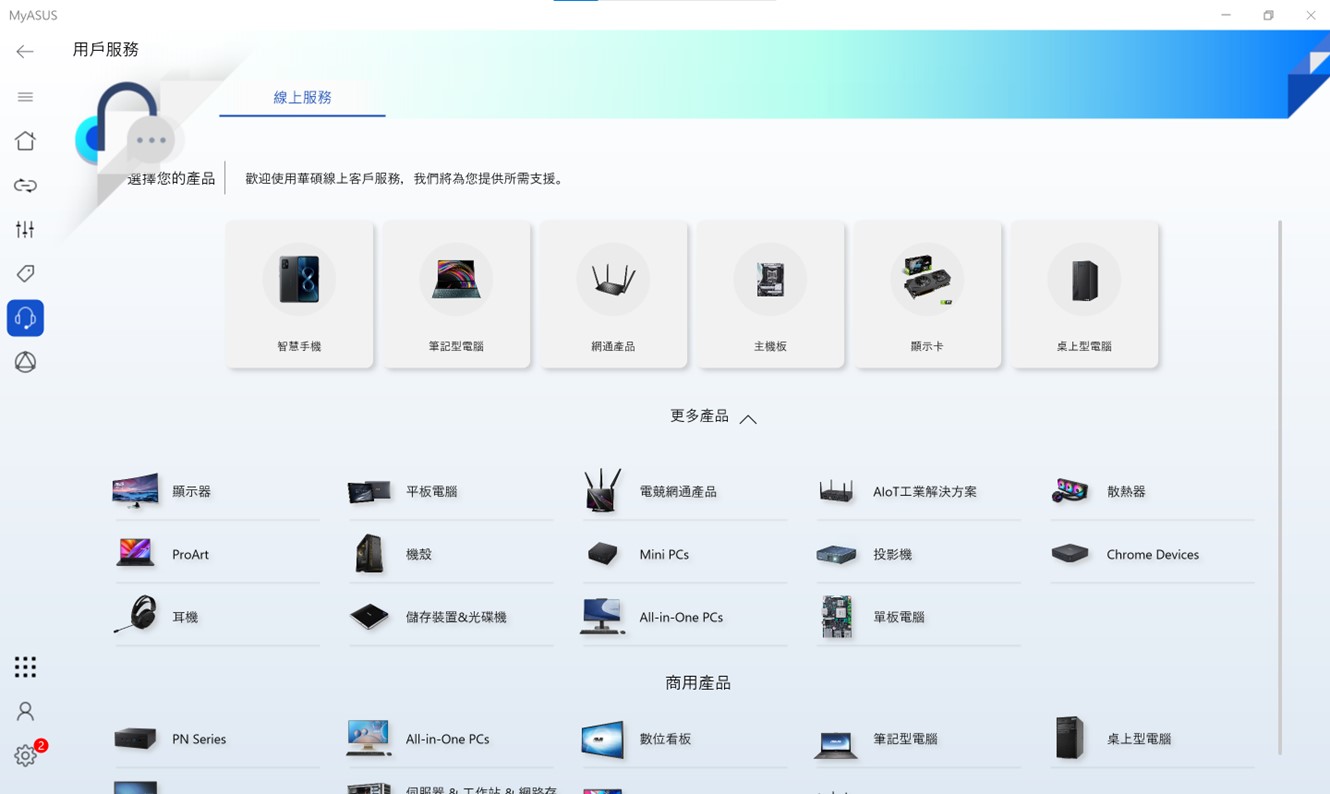Open the 平板電腦 text link

pos(432,492)
